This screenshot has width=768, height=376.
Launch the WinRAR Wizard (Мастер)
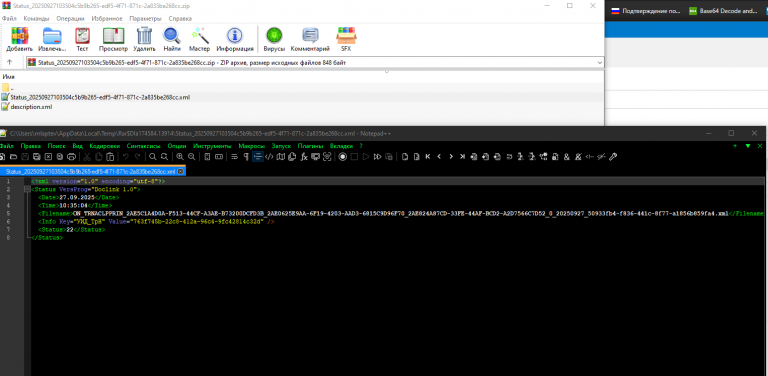coord(199,39)
